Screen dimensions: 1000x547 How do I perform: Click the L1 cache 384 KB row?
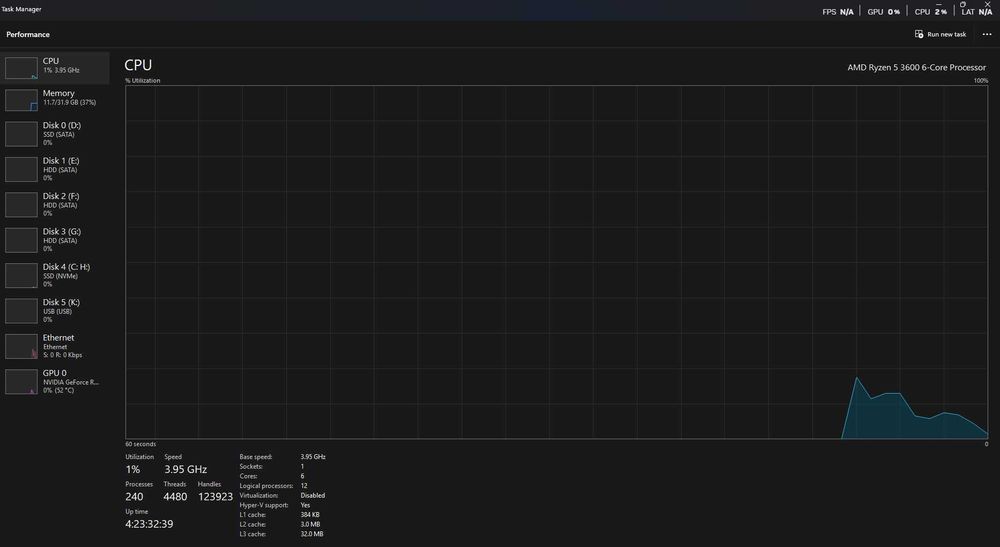[279, 514]
